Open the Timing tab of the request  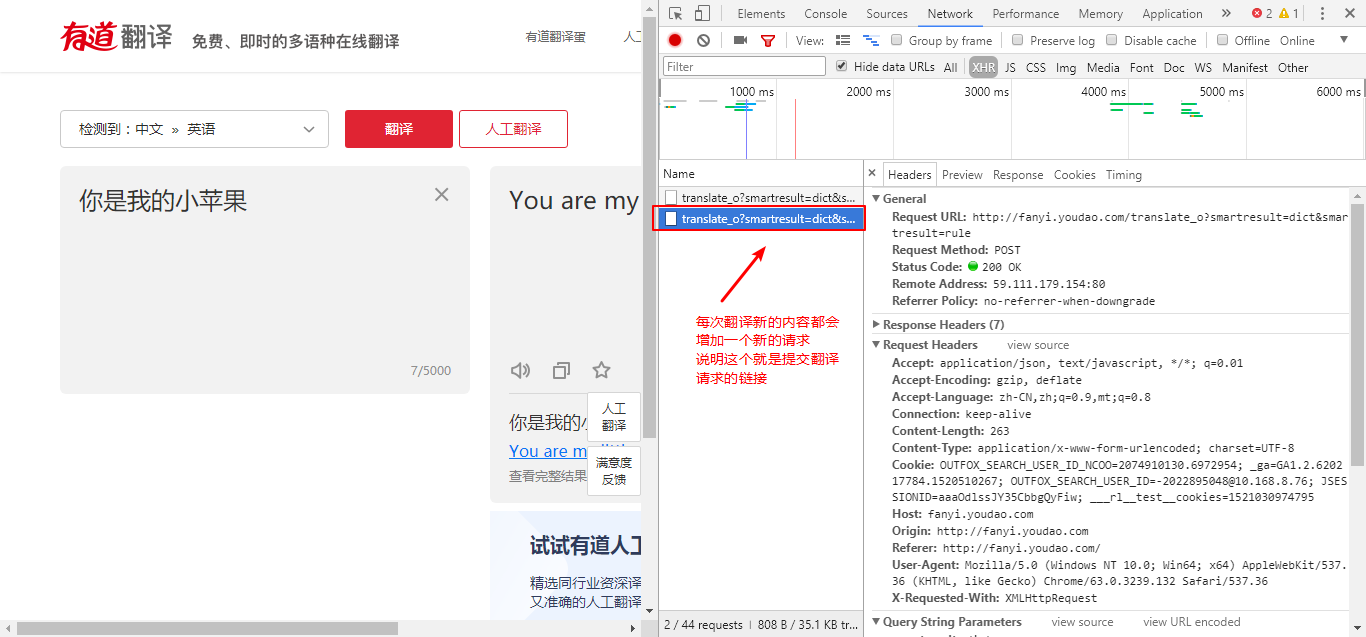pyautogui.click(x=1124, y=174)
